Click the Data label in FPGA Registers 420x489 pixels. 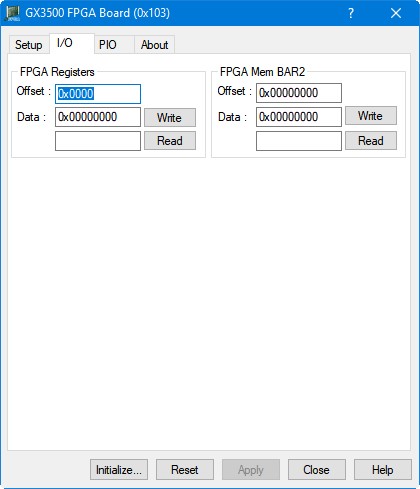pos(31,117)
